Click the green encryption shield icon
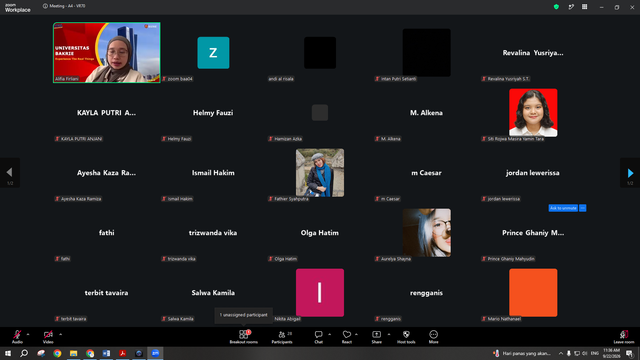Image resolution: width=640 pixels, height=360 pixels. pyautogui.click(x=556, y=7)
